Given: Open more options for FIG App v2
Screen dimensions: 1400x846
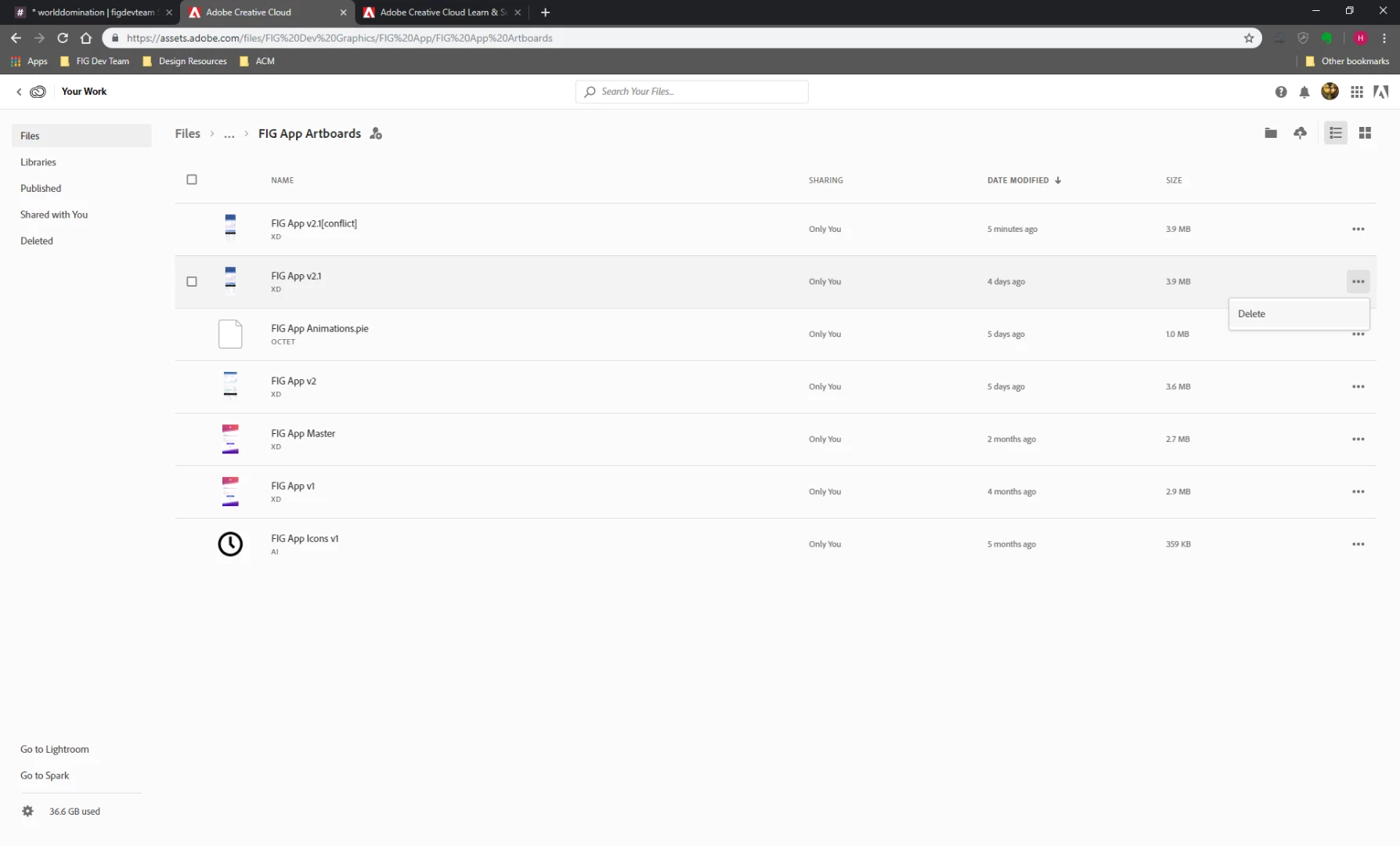Looking at the screenshot, I should (x=1359, y=386).
